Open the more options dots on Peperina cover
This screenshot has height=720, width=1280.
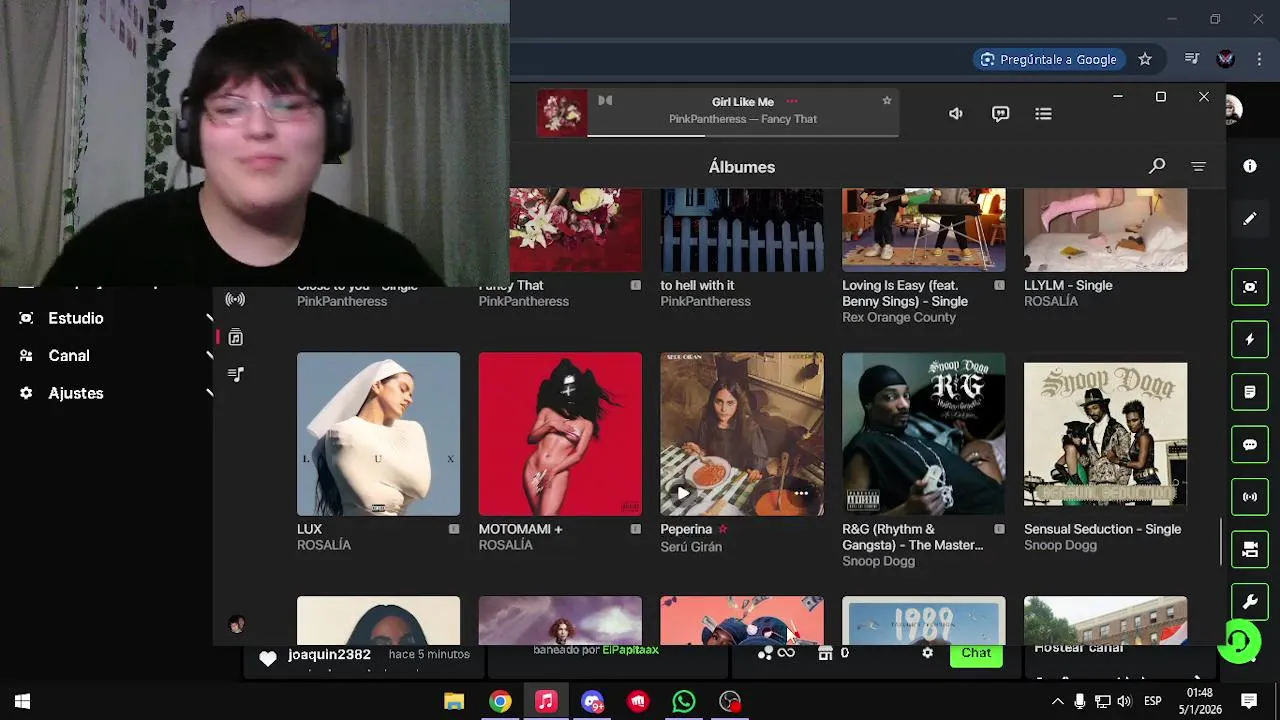pos(801,493)
